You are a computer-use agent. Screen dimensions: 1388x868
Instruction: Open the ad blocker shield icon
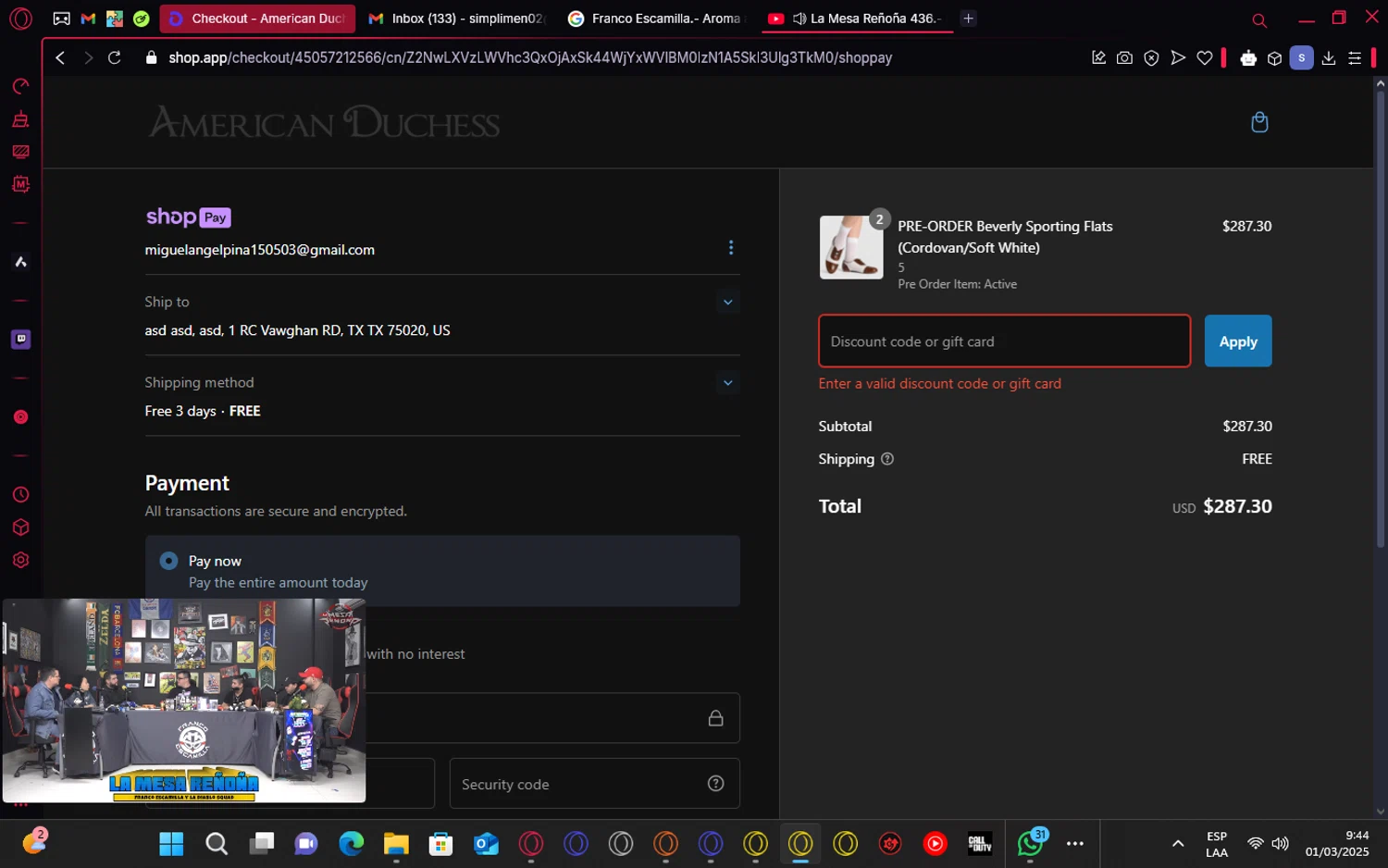coord(1151,57)
